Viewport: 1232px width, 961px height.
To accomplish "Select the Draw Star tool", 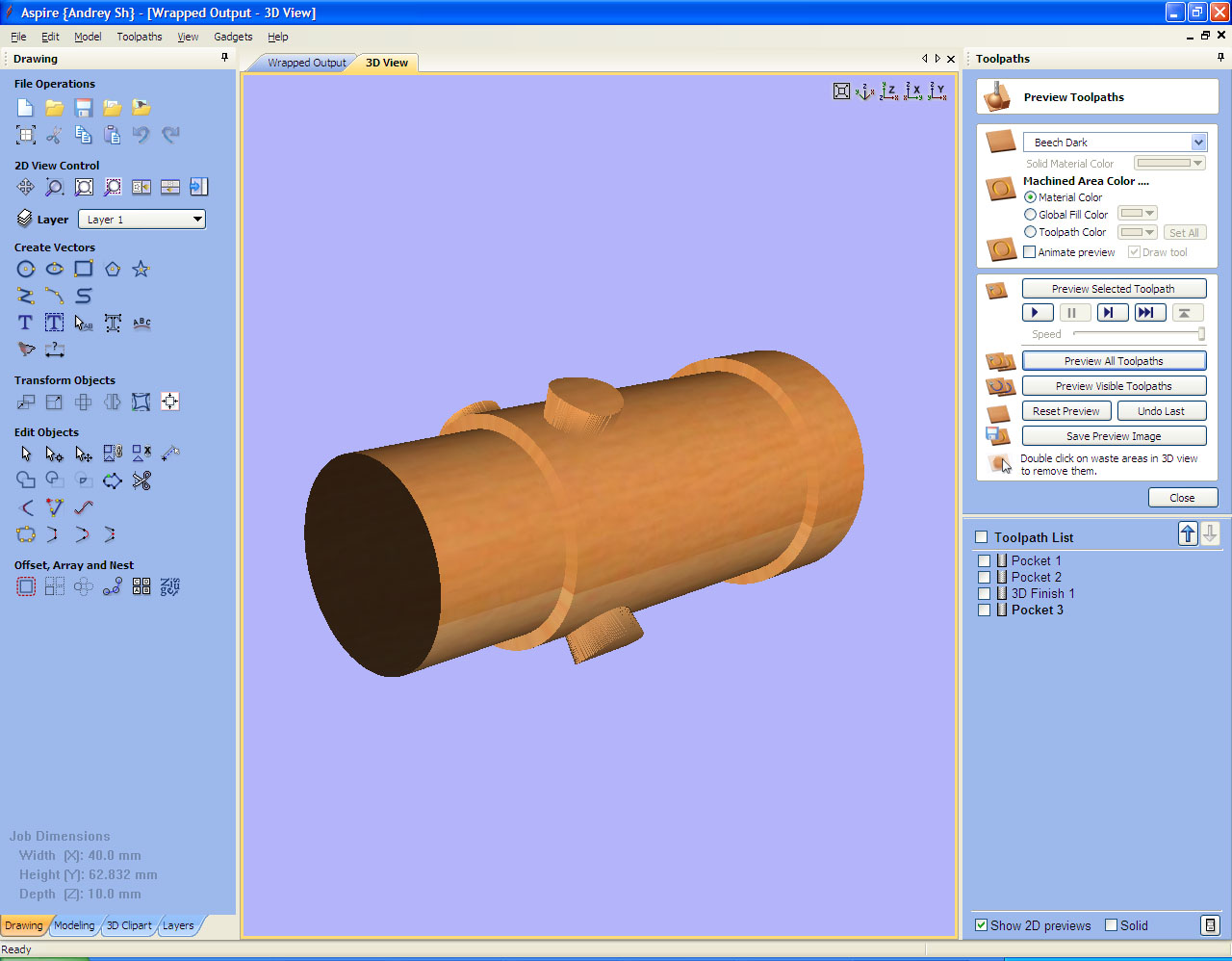I will click(x=141, y=269).
